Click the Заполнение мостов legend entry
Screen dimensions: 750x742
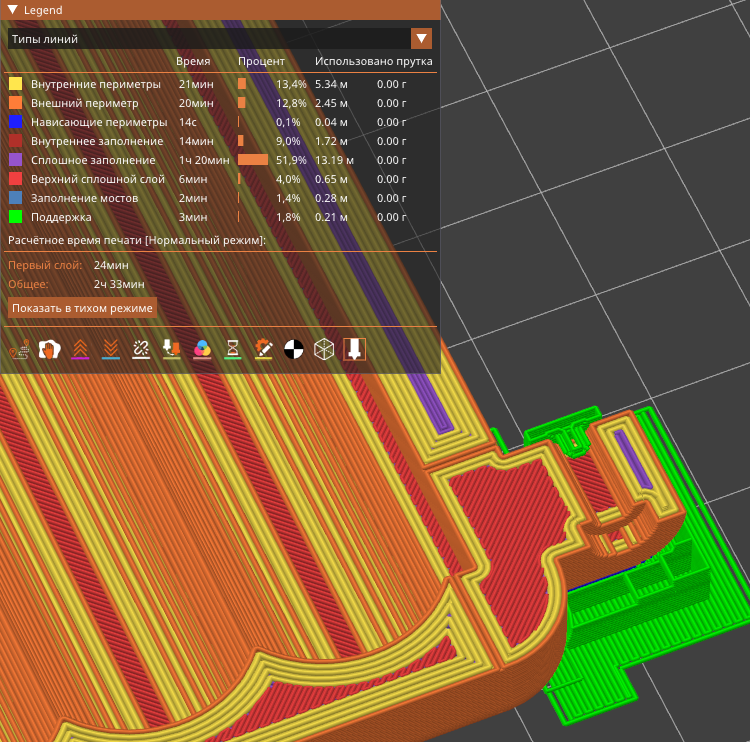(x=84, y=198)
